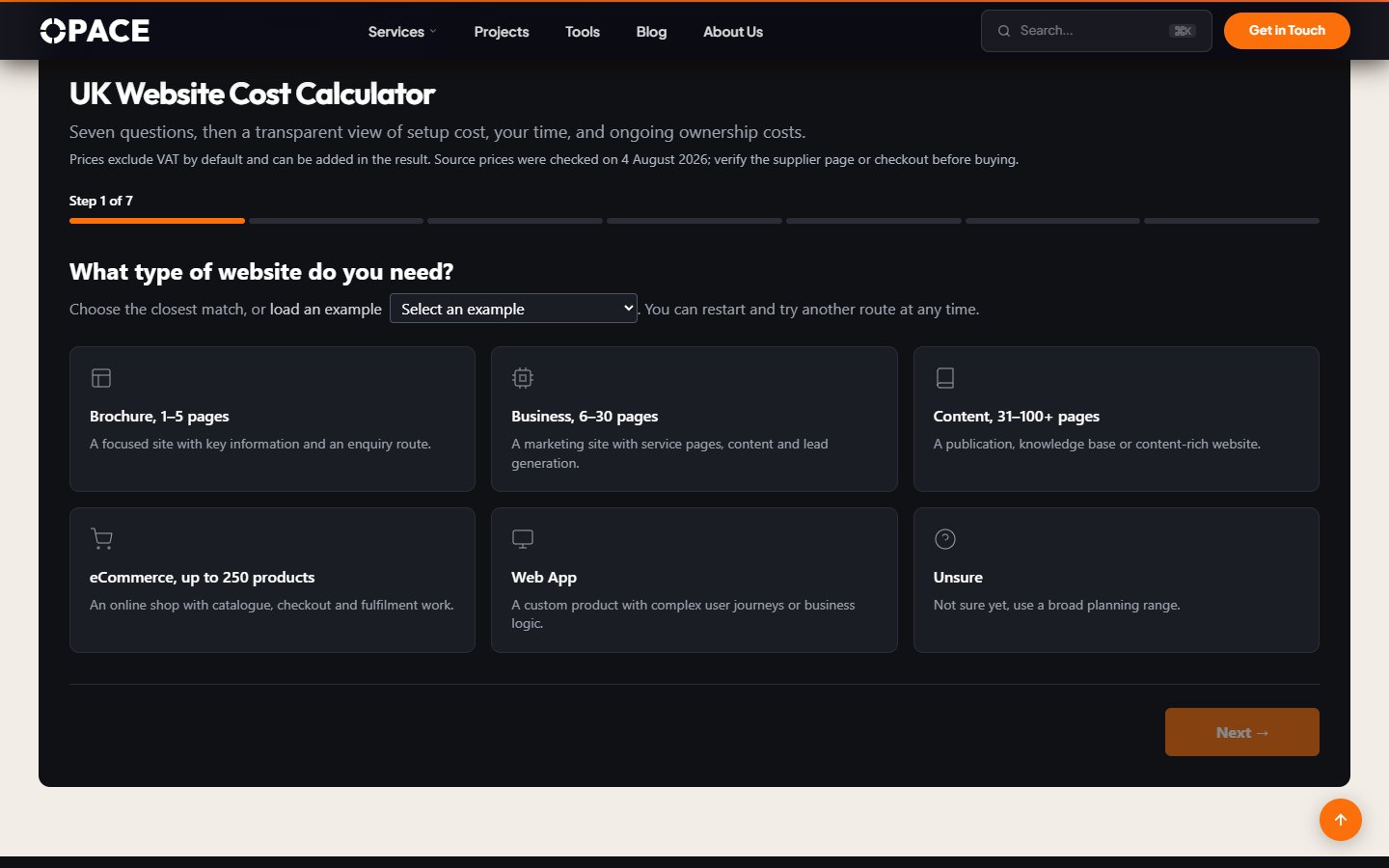This screenshot has height=868, width=1389.
Task: Click the scroll-to-top arrow button
Action: (x=1341, y=820)
